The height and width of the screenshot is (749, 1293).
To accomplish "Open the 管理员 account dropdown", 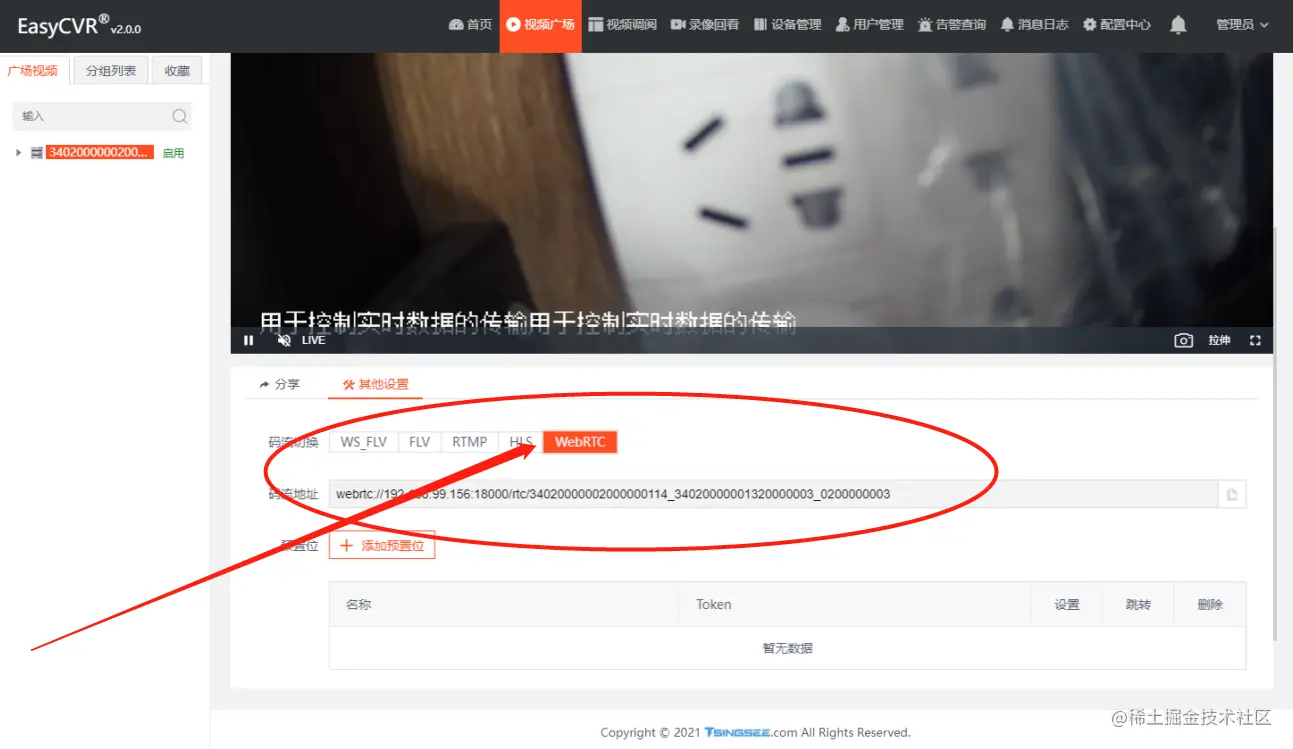I will click(1242, 24).
